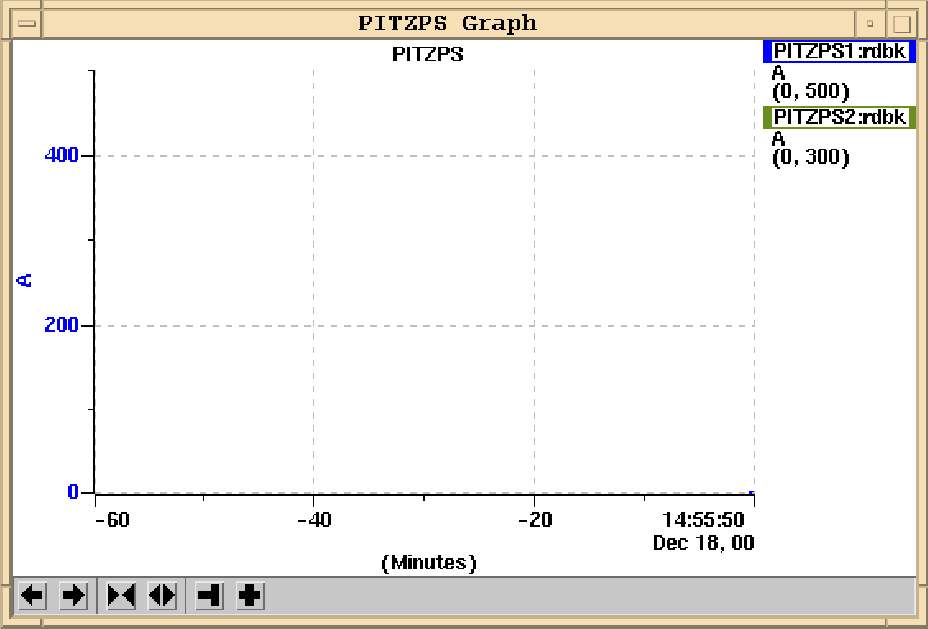This screenshot has height=629, width=928.
Task: Click the 200 y-axis label
Action: (x=62, y=325)
